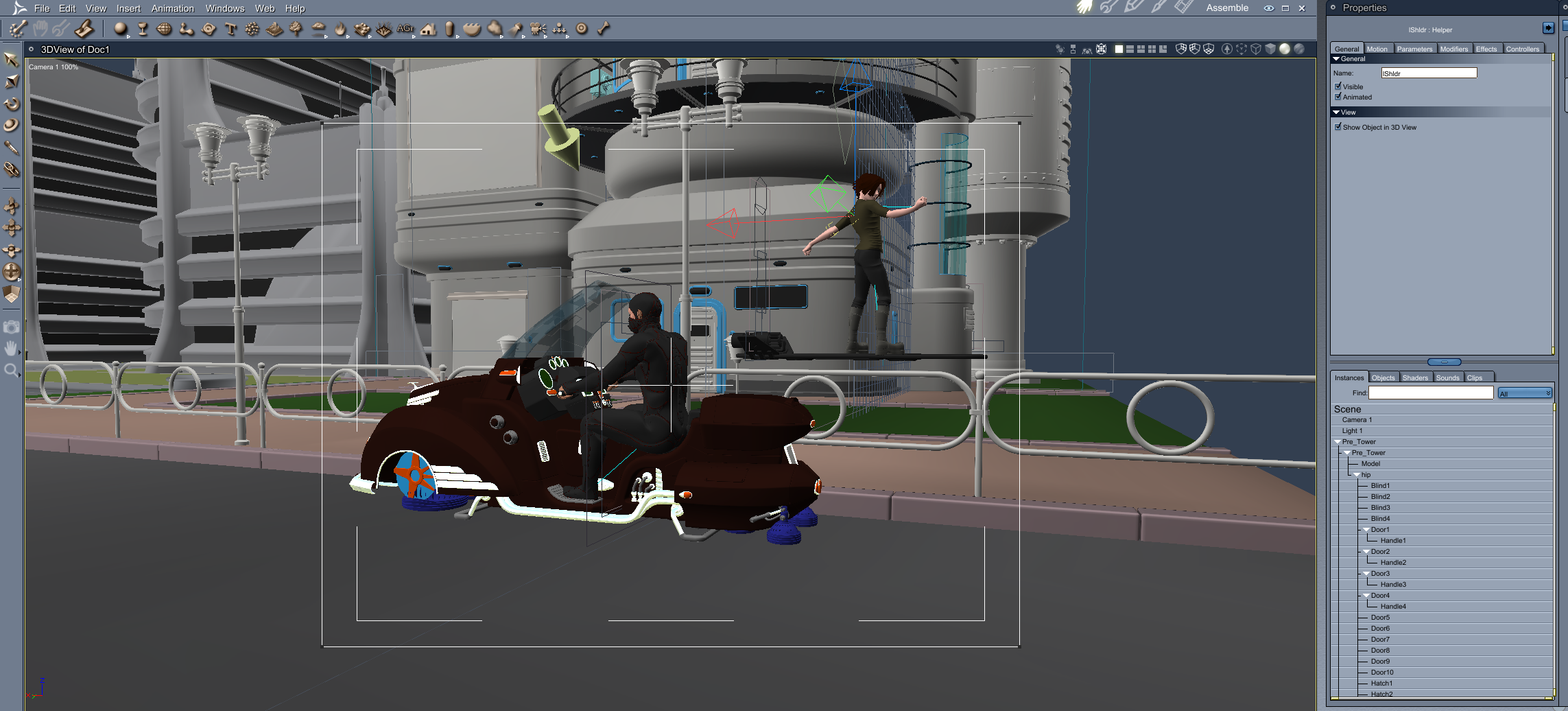Open the Texture room brush icon
This screenshot has width=1568, height=711.
1159,8
